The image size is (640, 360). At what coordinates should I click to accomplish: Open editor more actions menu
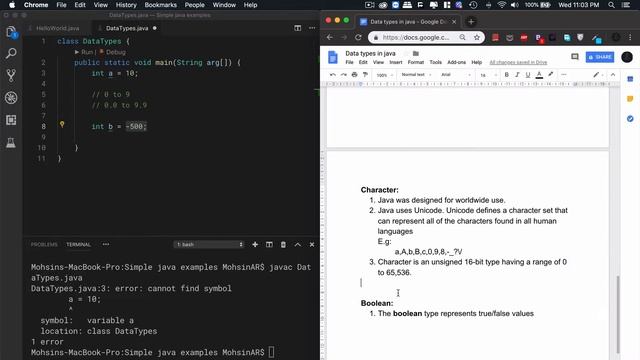coord(312,28)
